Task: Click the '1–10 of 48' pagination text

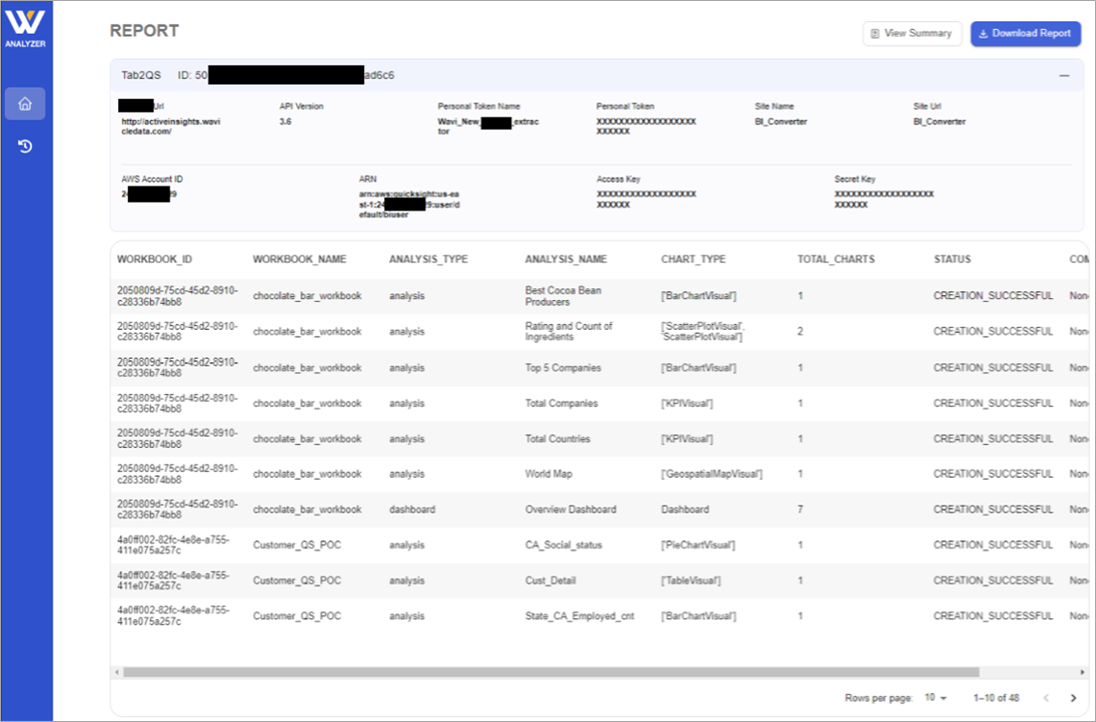Action: pos(996,698)
